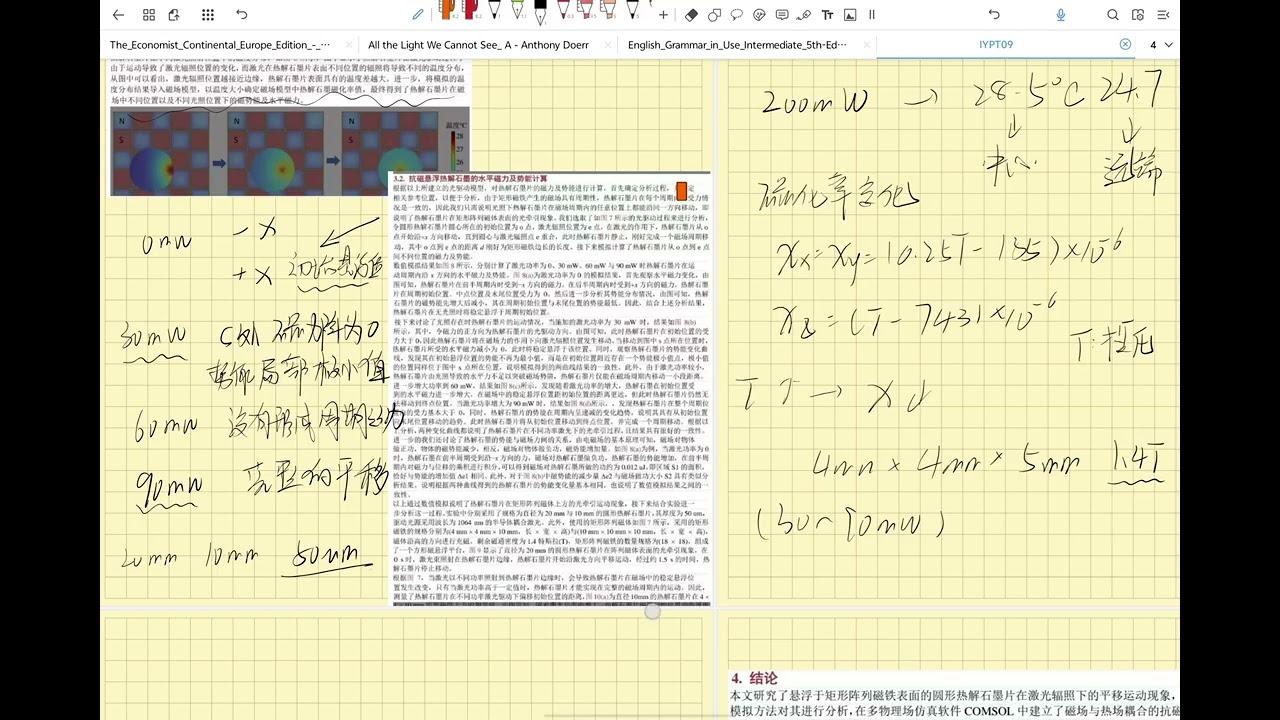Tap the two-bar ruler icon
Viewport: 1280px width, 720px height.
tap(872, 15)
